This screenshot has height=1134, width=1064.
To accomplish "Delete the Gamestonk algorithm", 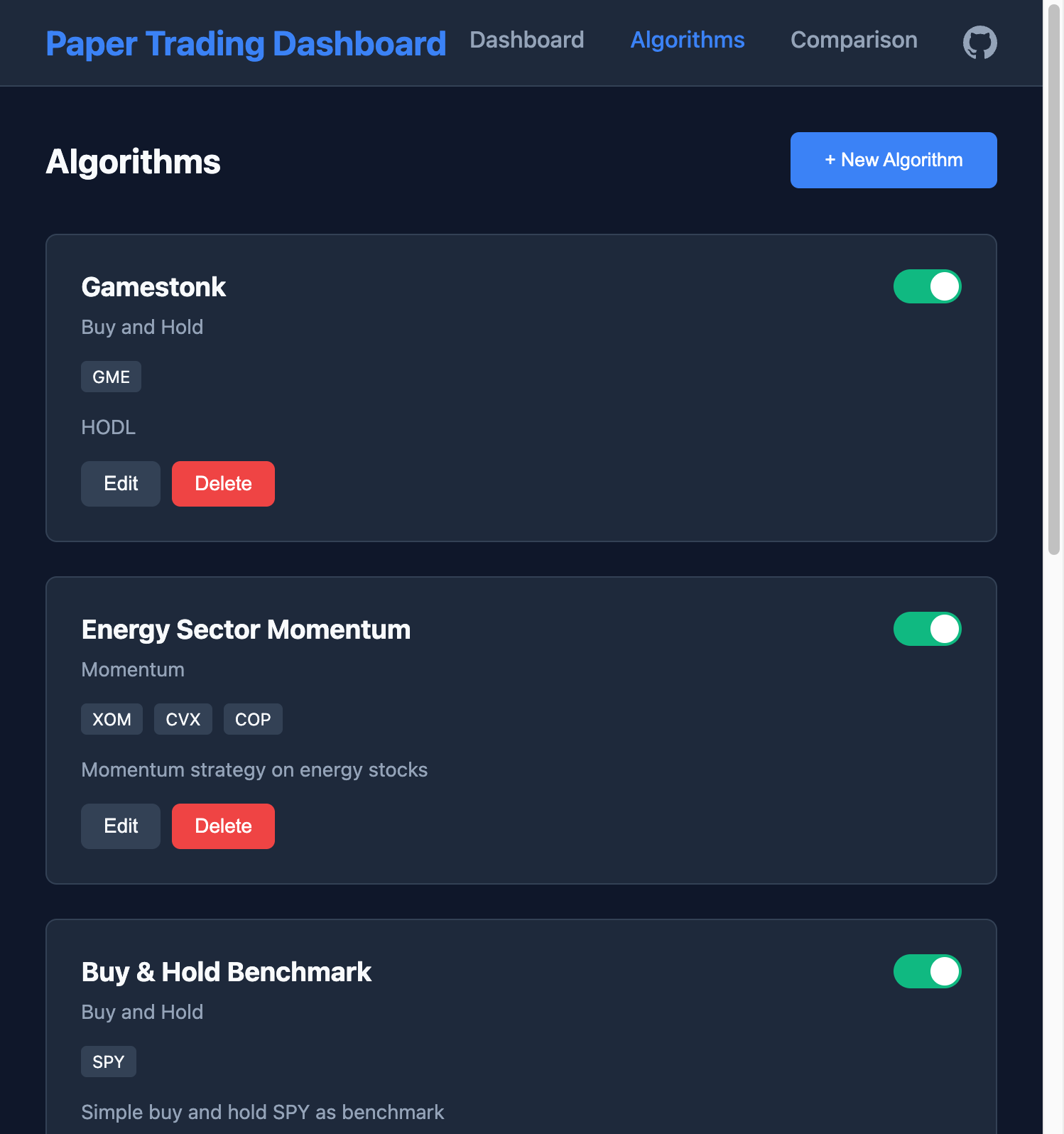I will pyautogui.click(x=223, y=483).
